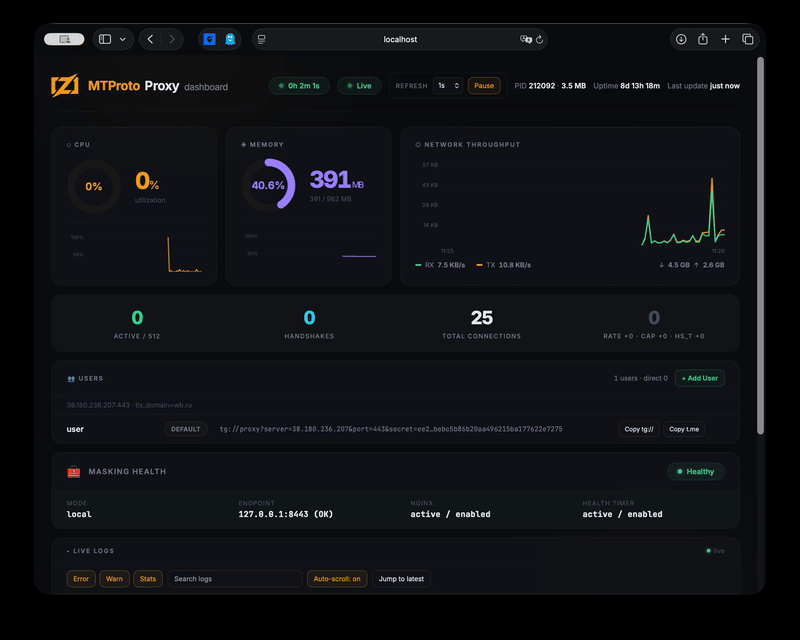Click the share icon in toolbar

pyautogui.click(x=703, y=39)
